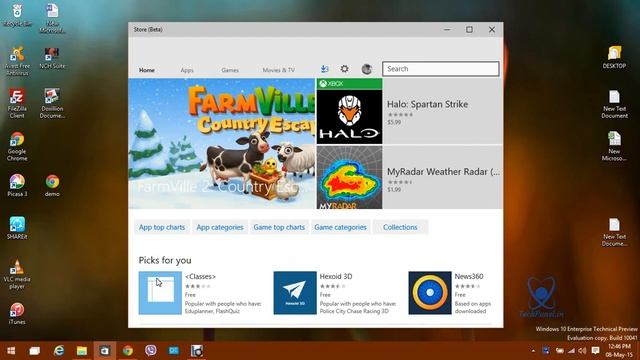Open Halo: Spartan Strike title

coord(427,104)
